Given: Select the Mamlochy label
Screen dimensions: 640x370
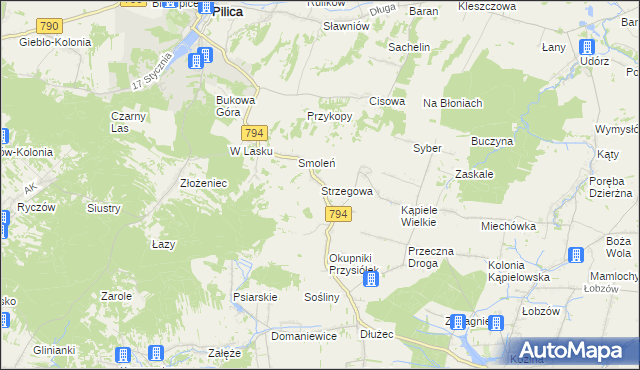Looking at the screenshot, I should click(614, 276).
